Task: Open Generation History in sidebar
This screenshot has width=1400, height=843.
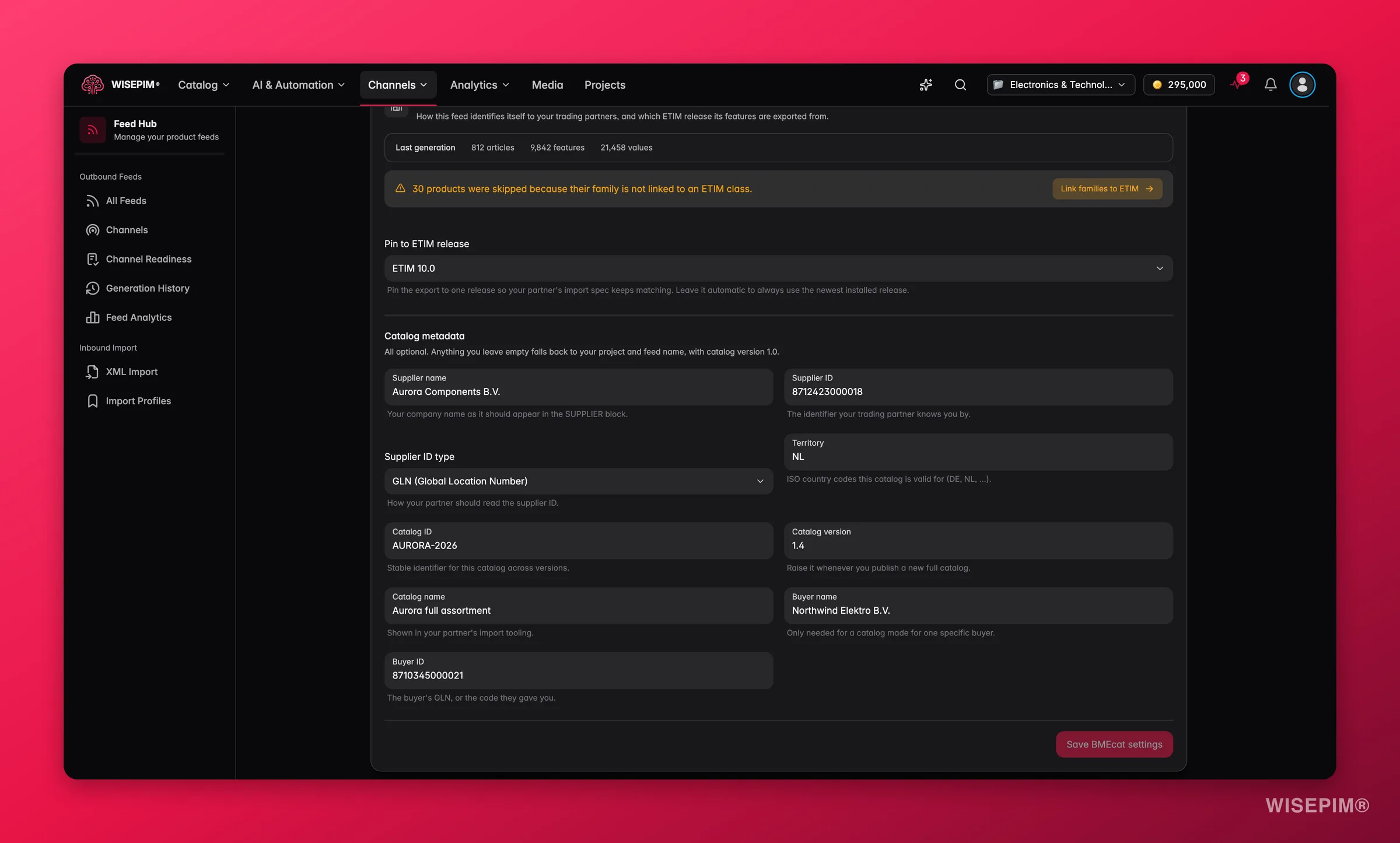Action: (149, 288)
